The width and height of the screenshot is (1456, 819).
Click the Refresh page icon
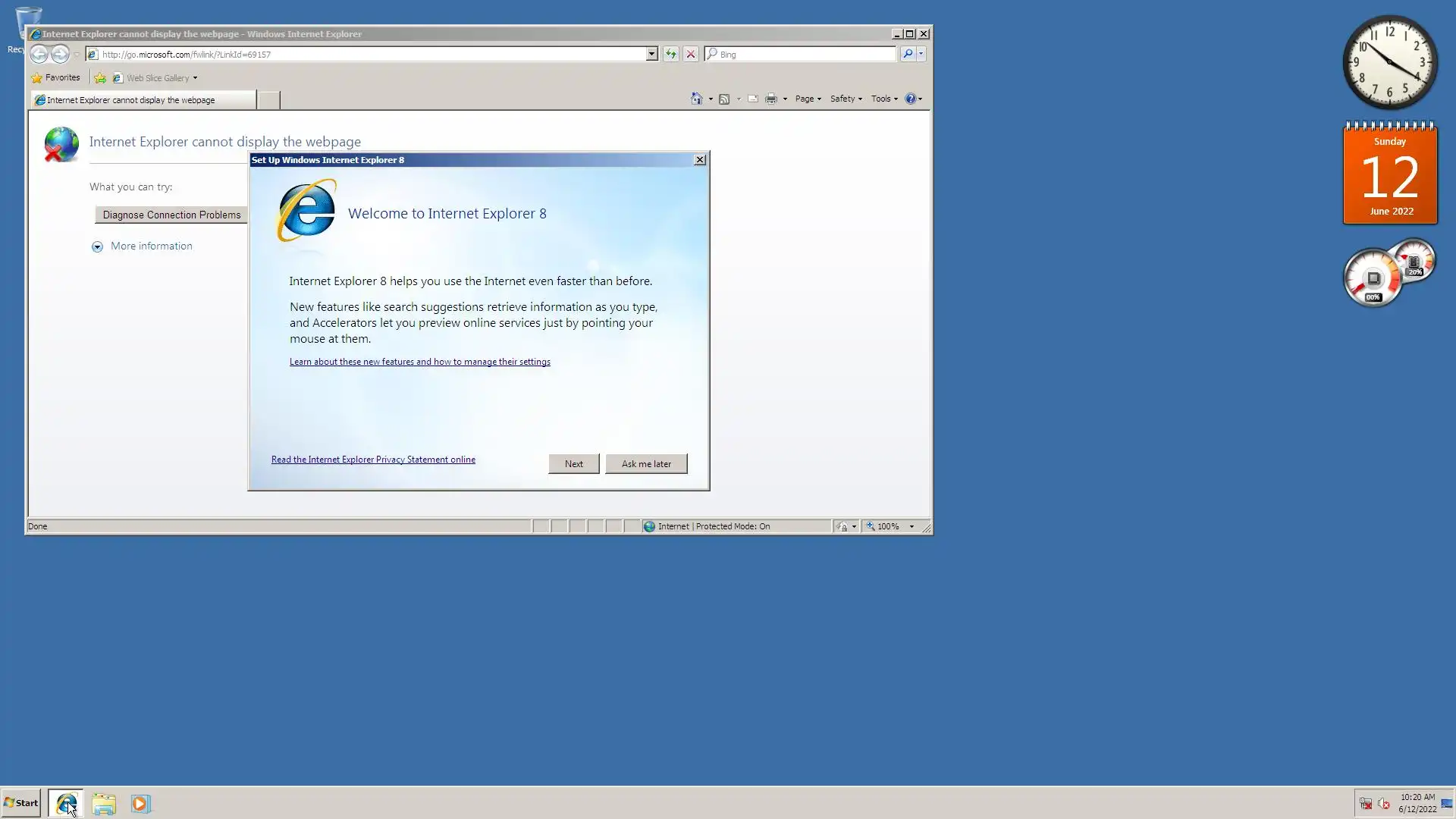click(x=670, y=54)
